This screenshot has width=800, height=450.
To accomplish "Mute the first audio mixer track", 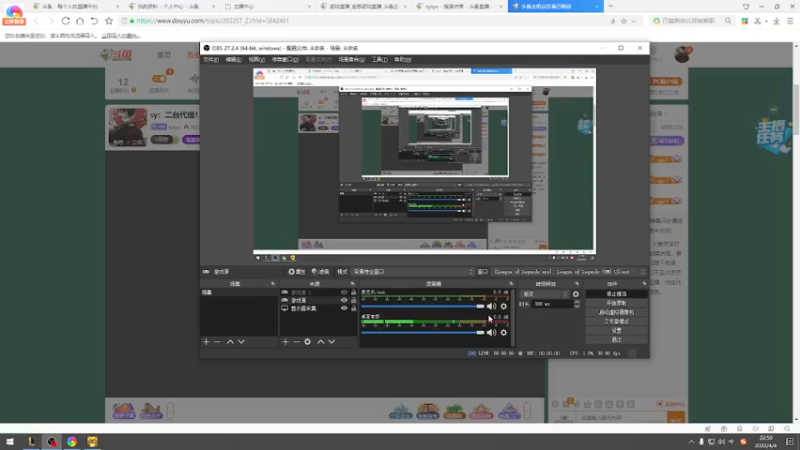I will click(x=491, y=306).
